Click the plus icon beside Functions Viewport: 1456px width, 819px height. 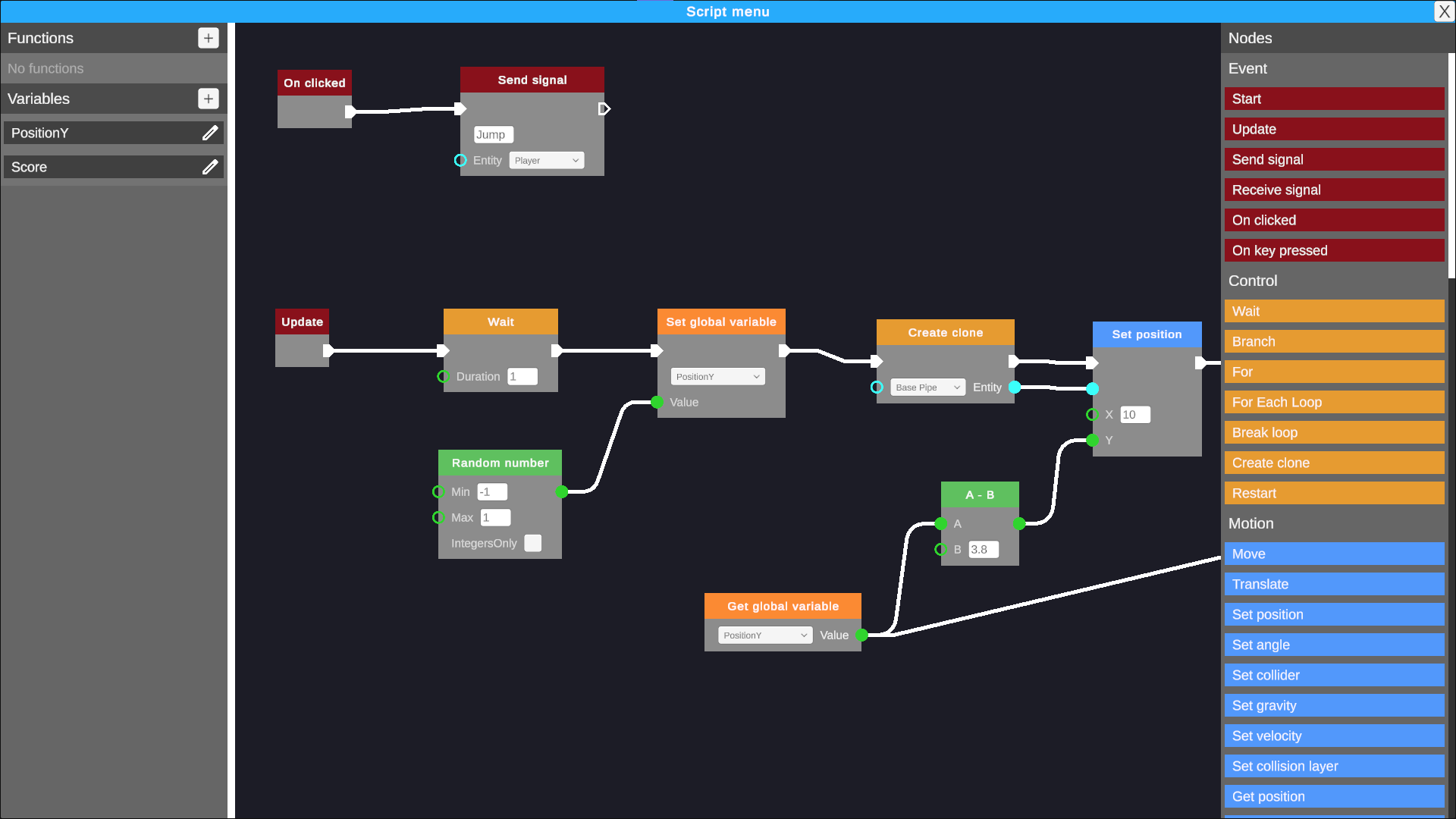click(x=209, y=38)
